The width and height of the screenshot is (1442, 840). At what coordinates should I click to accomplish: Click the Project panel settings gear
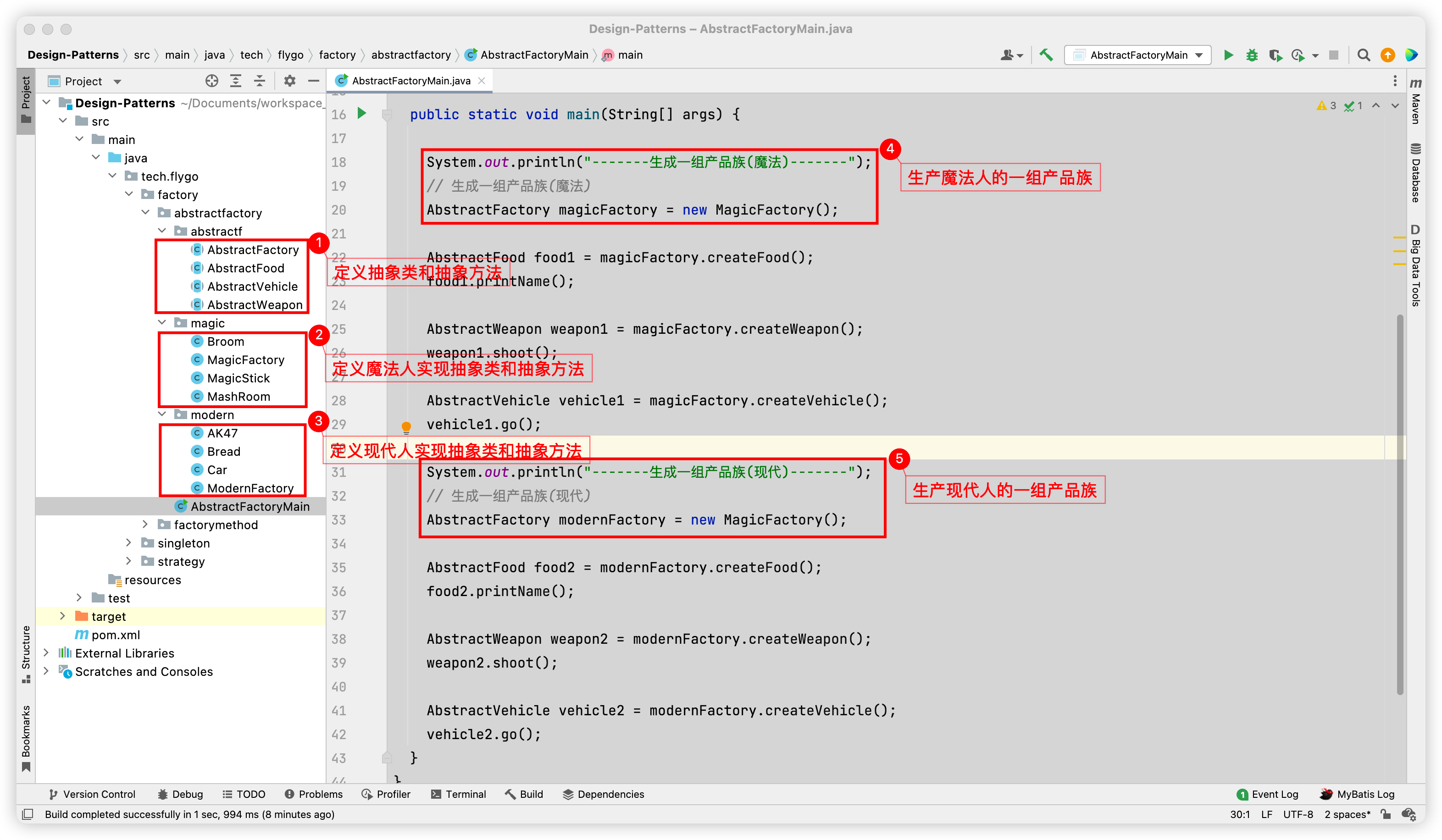pyautogui.click(x=289, y=81)
